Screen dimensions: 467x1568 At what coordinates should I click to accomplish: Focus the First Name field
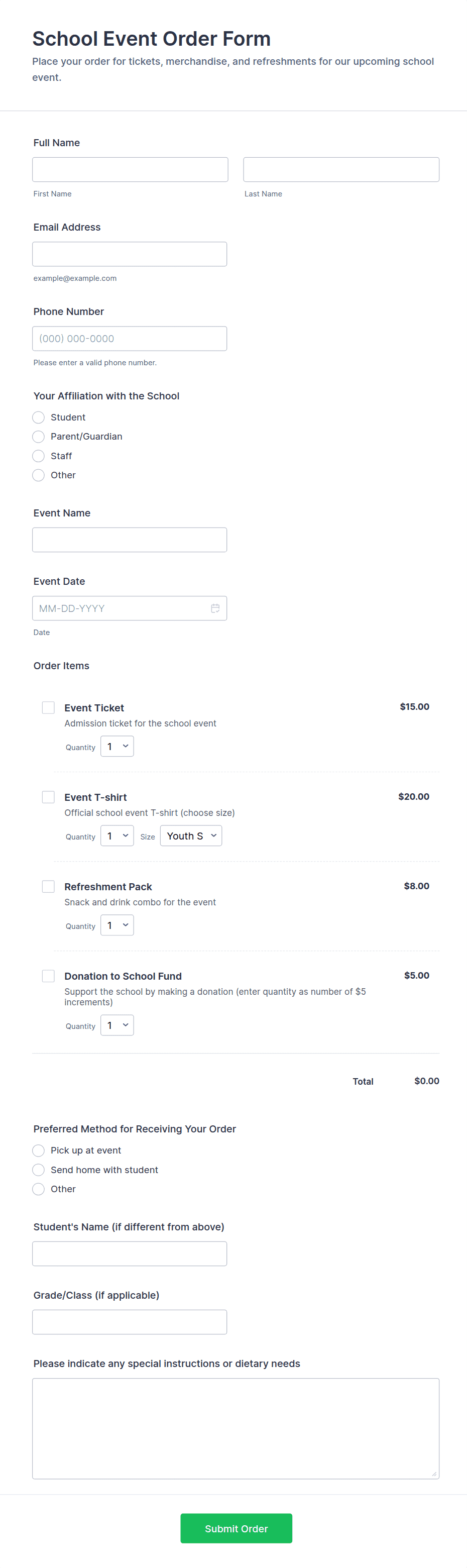coord(130,170)
